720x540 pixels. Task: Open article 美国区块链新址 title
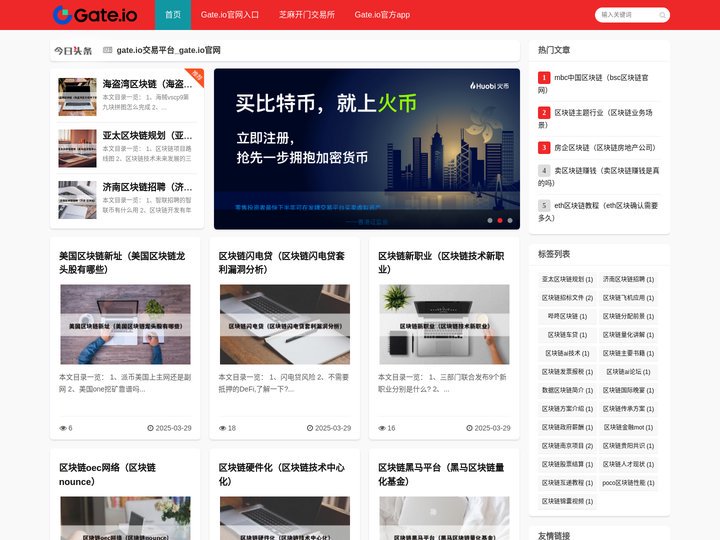pyautogui.click(x=122, y=263)
